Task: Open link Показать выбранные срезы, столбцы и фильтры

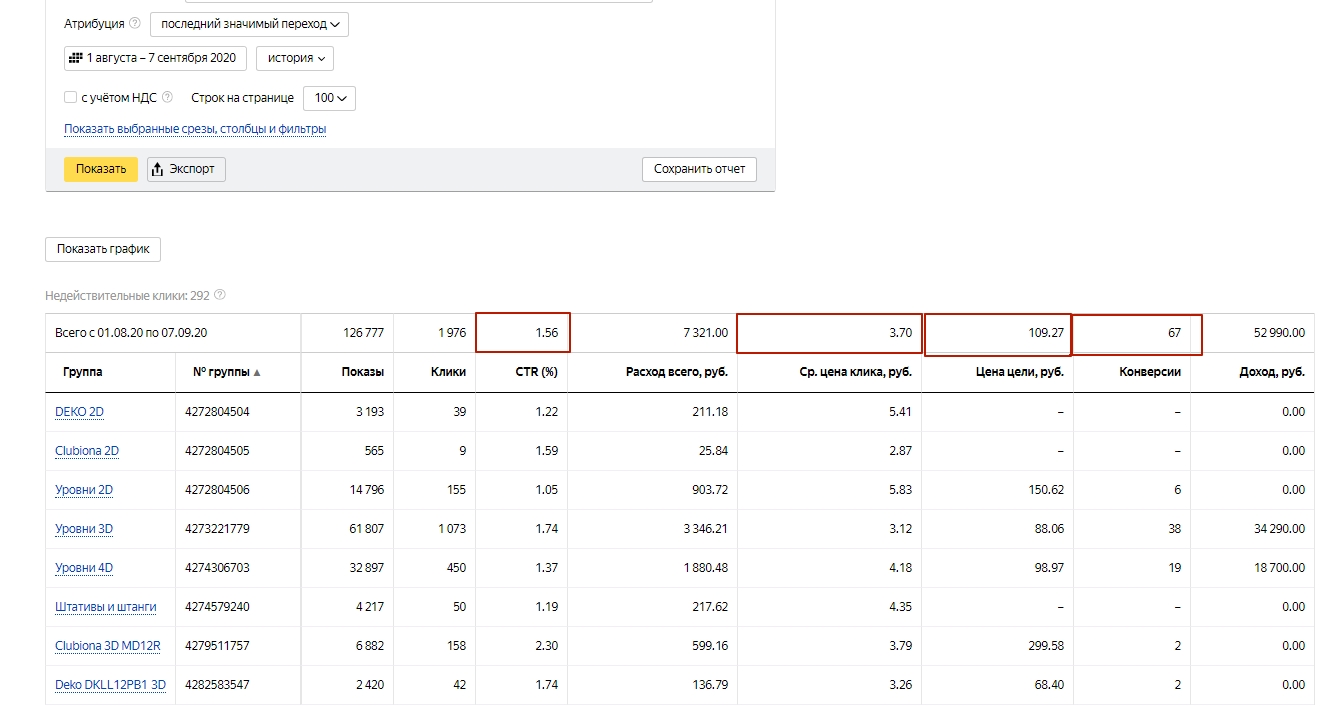Action: click(x=195, y=129)
